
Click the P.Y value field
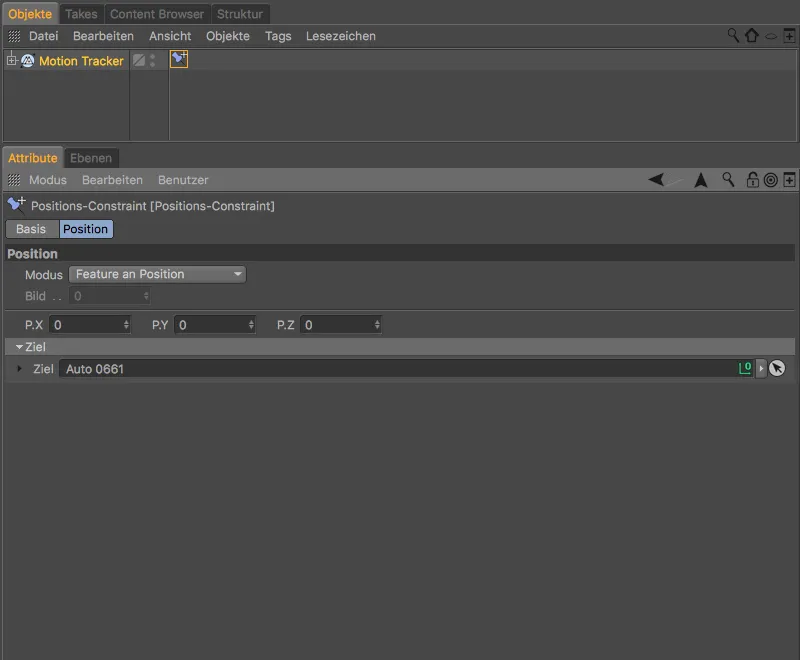215,325
